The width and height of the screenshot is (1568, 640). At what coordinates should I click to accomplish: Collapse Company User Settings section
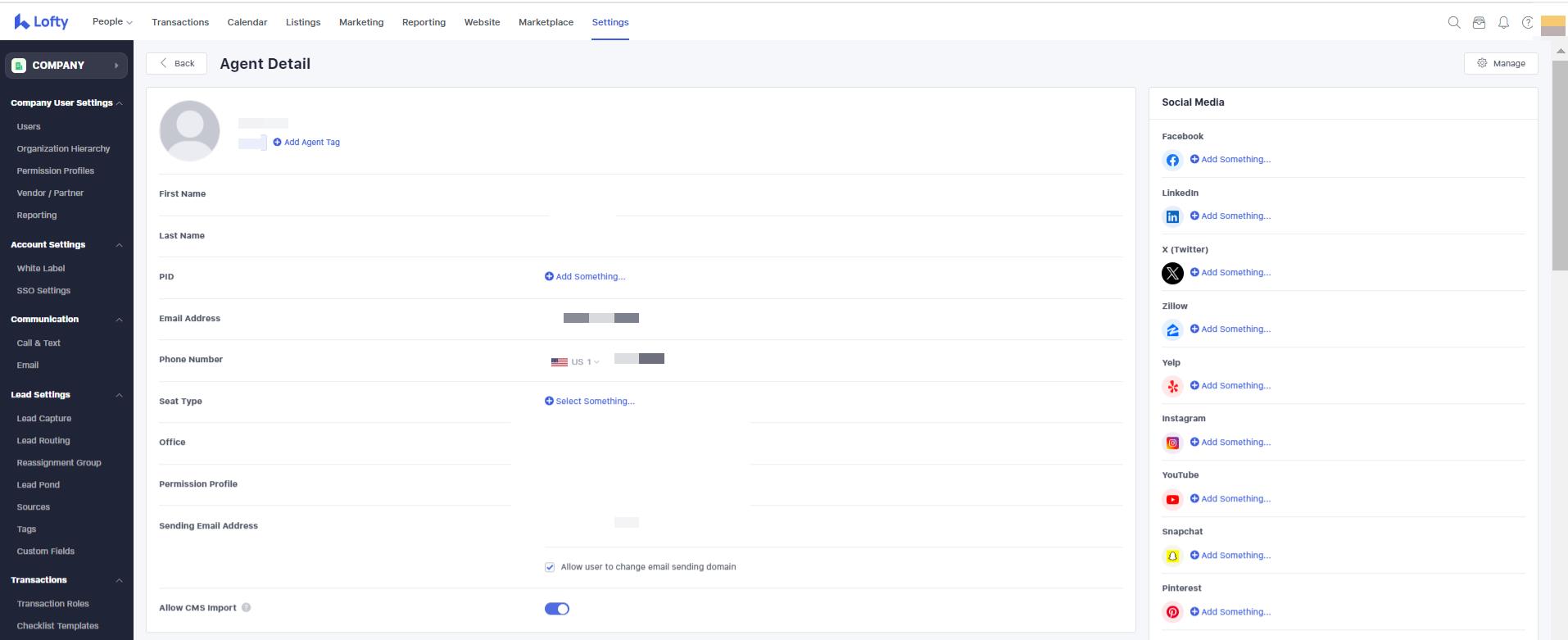[120, 103]
